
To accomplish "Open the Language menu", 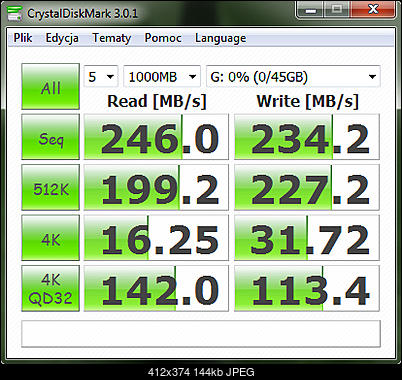I will [x=221, y=38].
